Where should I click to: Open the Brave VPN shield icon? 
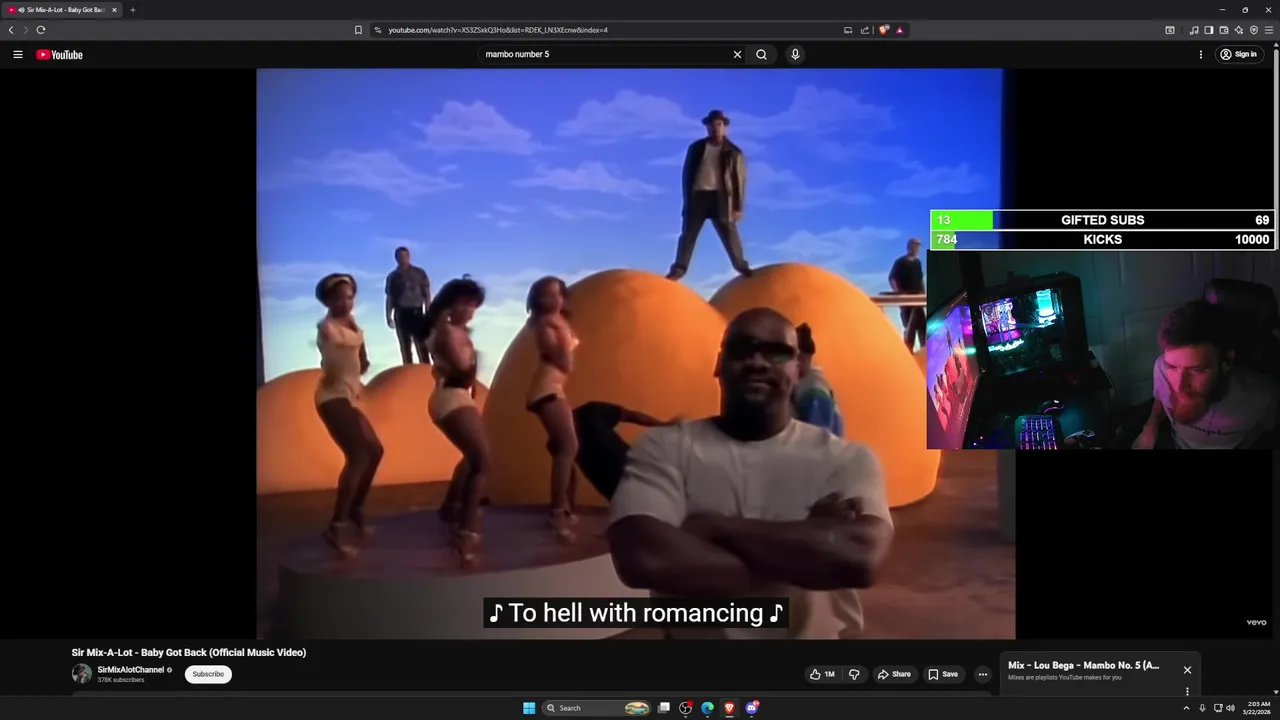point(1254,30)
